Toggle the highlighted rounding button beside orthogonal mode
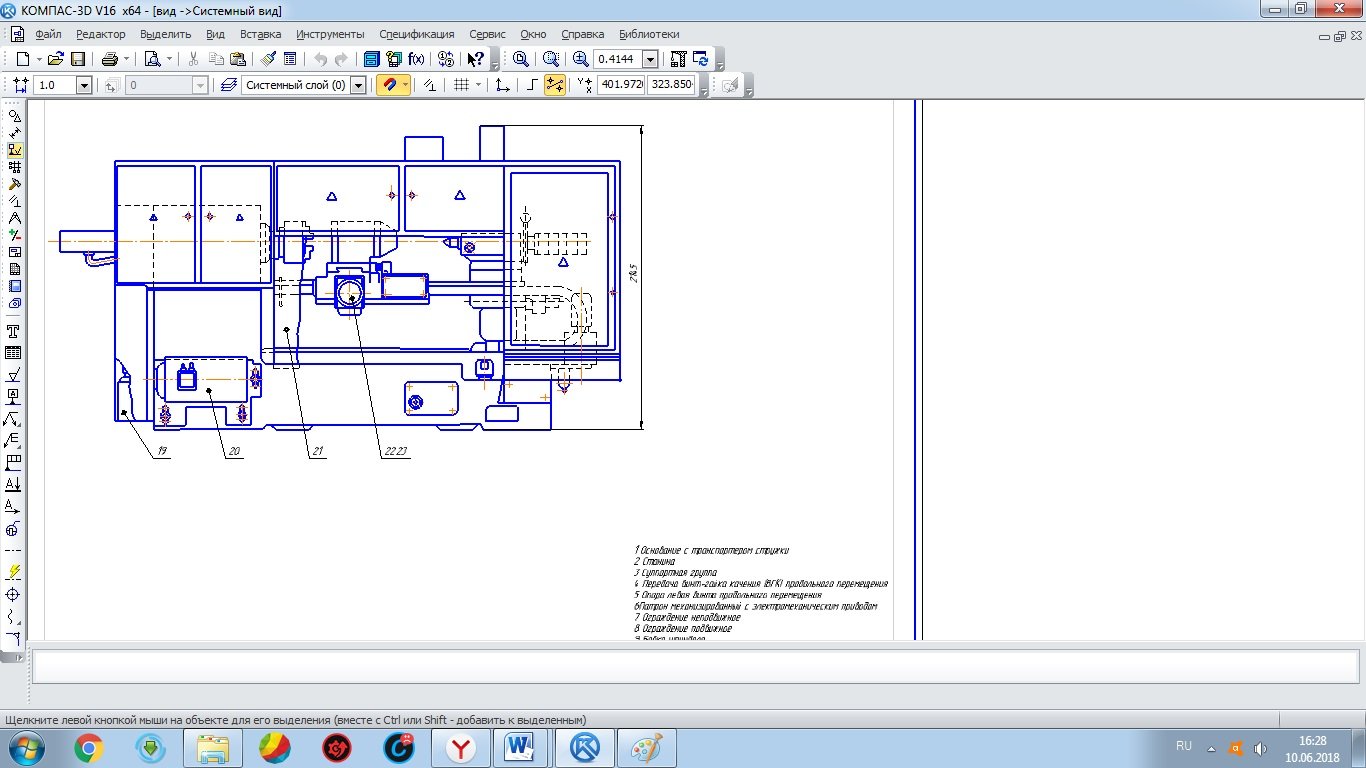Viewport: 1366px width, 768px height. tap(555, 85)
